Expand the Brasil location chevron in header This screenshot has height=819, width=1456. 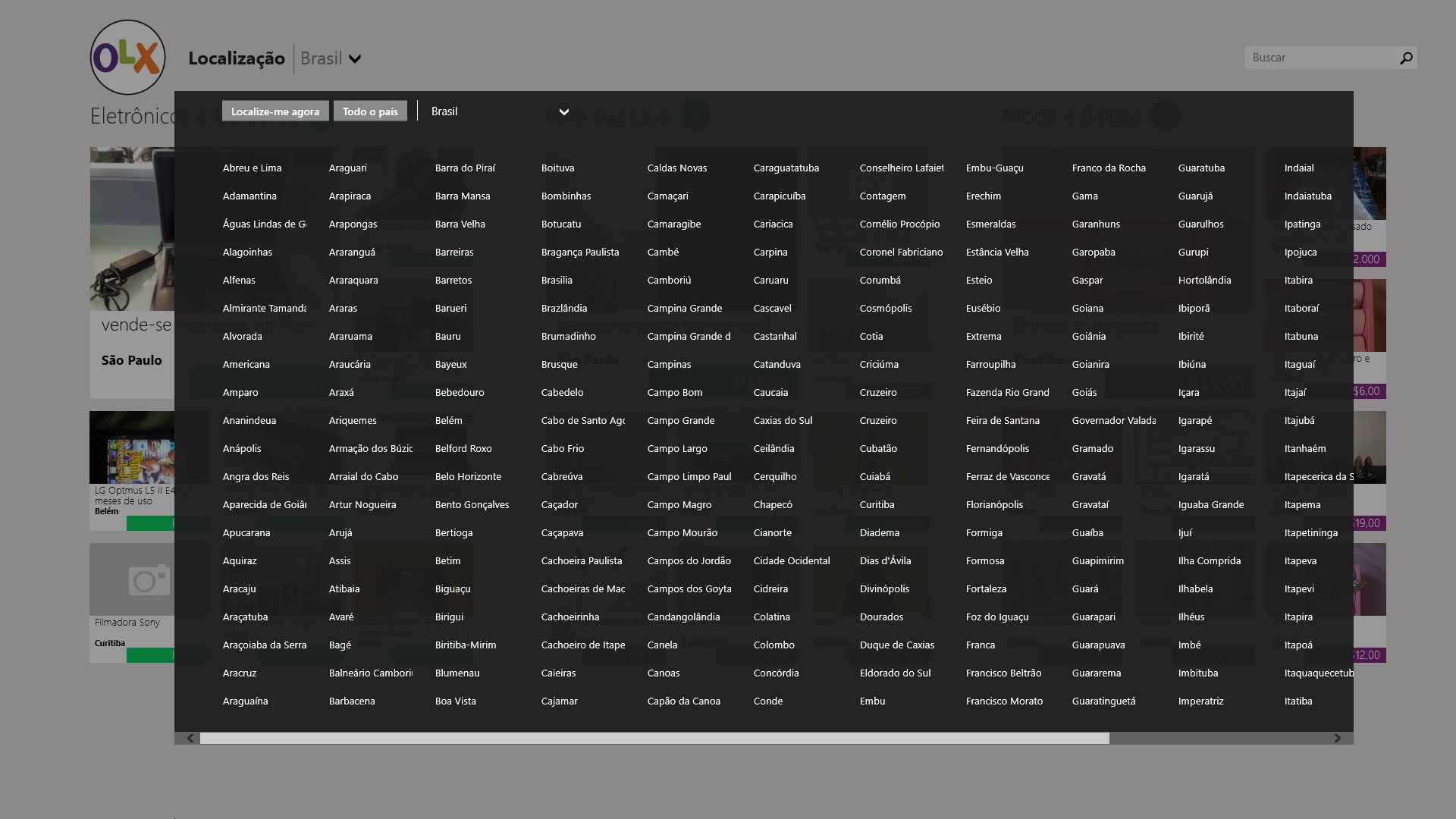coord(355,59)
